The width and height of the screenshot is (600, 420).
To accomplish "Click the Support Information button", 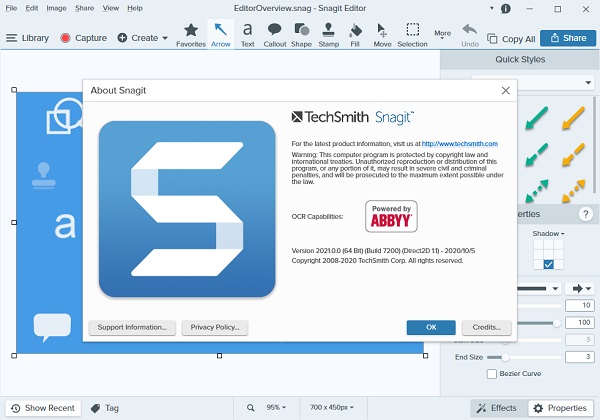I will click(133, 327).
